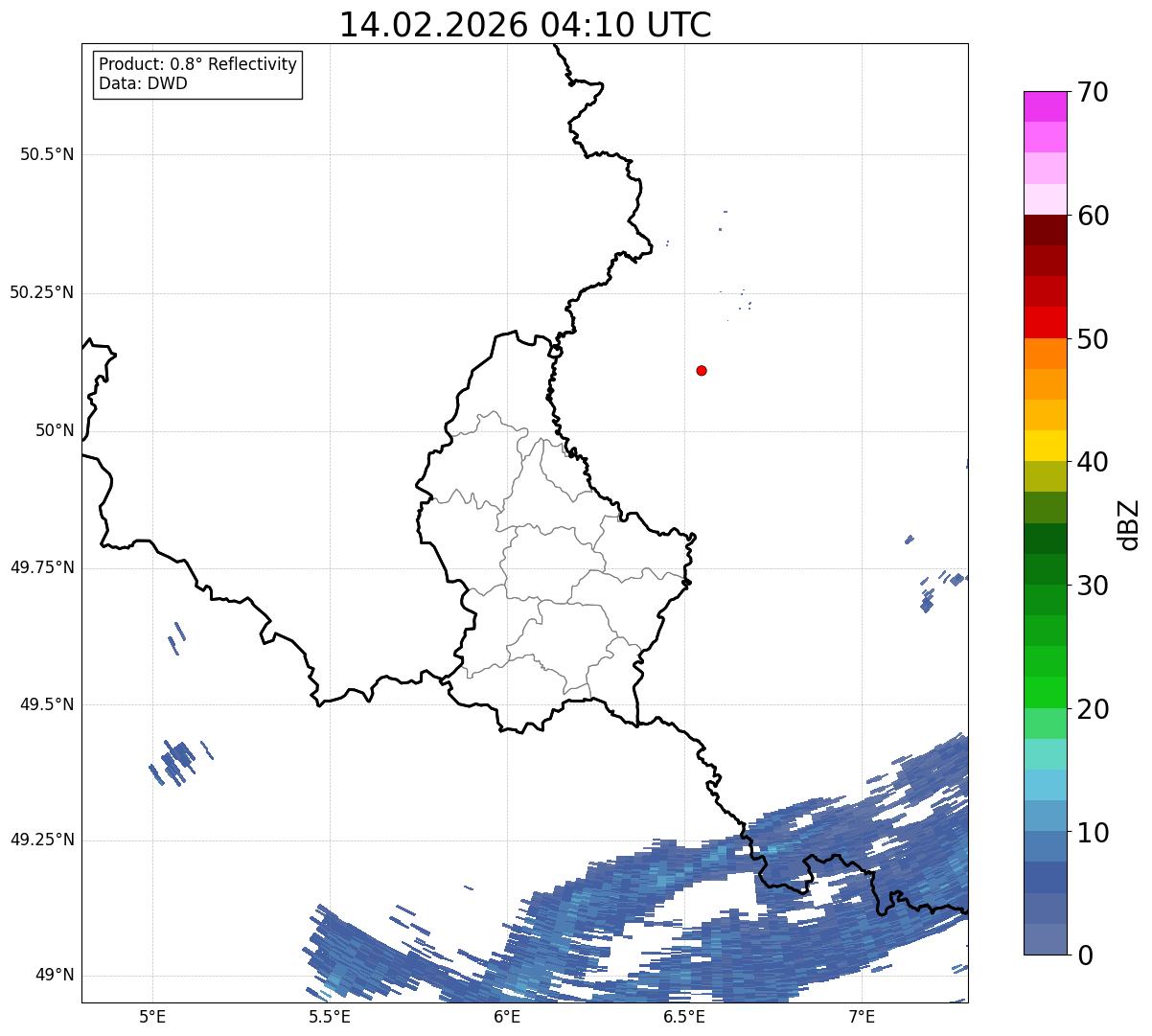Click the small radar echo cluster near 5.1°E 49.4°N

click(178, 762)
